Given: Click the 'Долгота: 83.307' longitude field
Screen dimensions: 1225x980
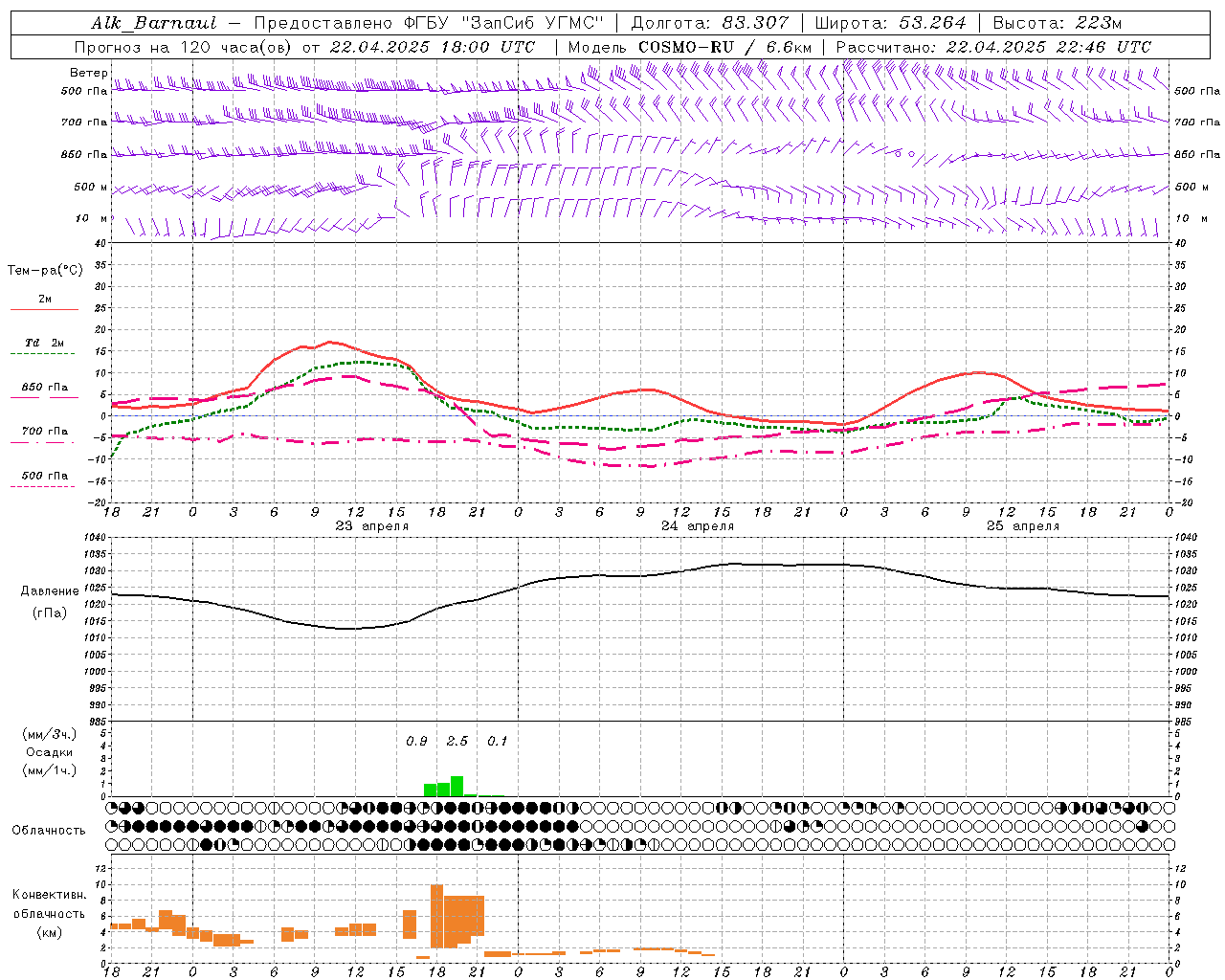Looking at the screenshot, I should [x=710, y=23].
